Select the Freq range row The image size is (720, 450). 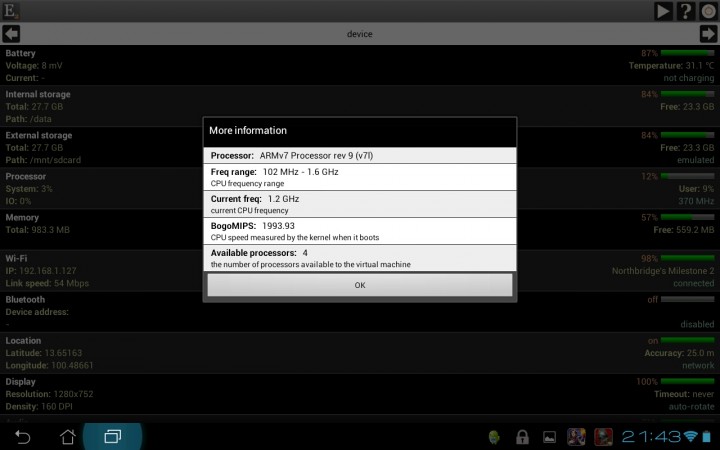[x=360, y=177]
